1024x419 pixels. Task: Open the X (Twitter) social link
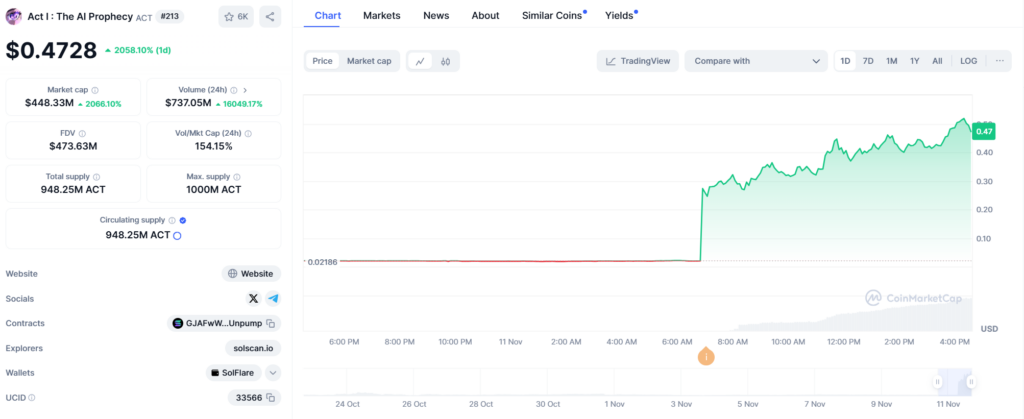253,298
